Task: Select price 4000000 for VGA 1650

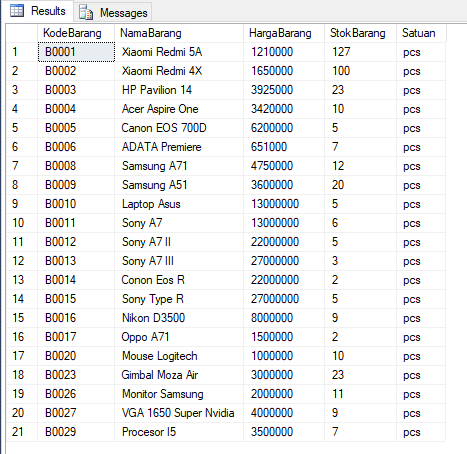Action: click(284, 413)
